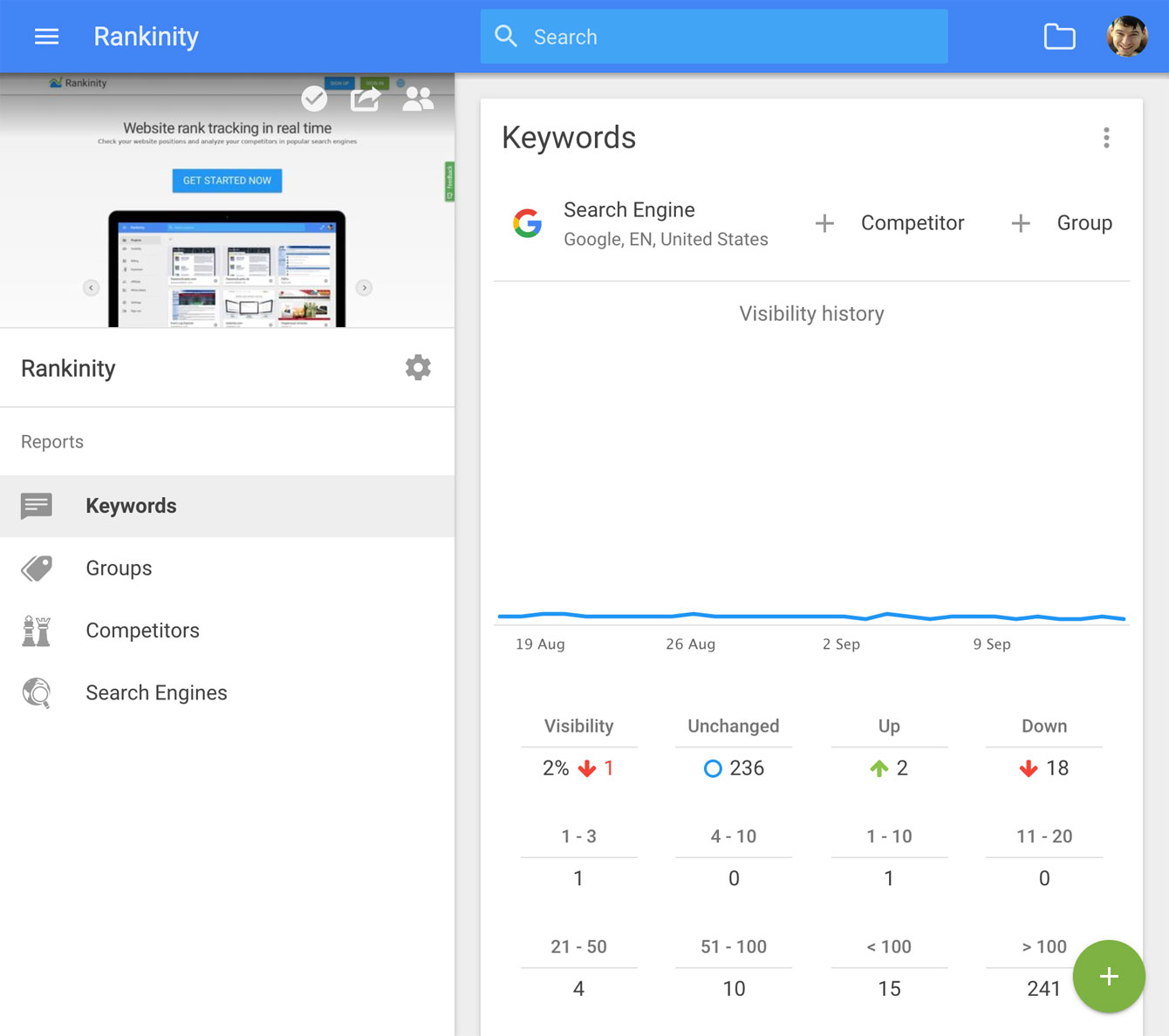
Task: Click the 2 Sep axis label
Action: pyautogui.click(x=841, y=644)
